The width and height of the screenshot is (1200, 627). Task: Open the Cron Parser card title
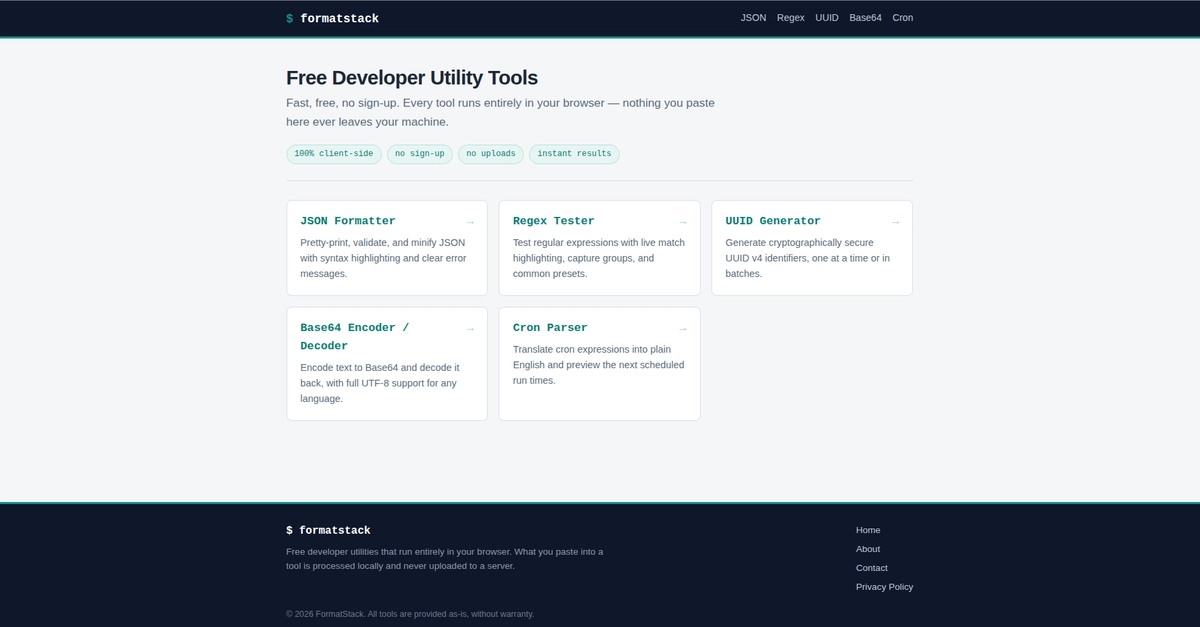pyautogui.click(x=550, y=328)
